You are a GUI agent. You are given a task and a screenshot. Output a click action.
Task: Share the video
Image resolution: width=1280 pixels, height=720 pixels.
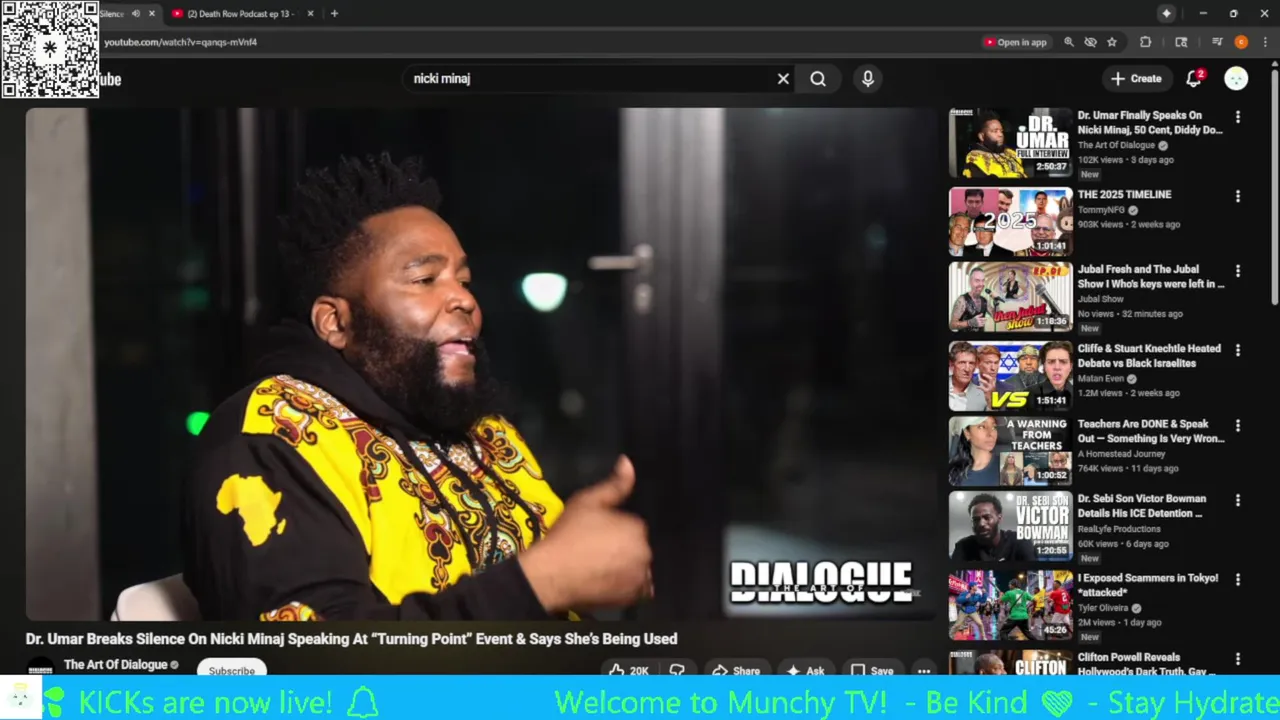point(736,671)
